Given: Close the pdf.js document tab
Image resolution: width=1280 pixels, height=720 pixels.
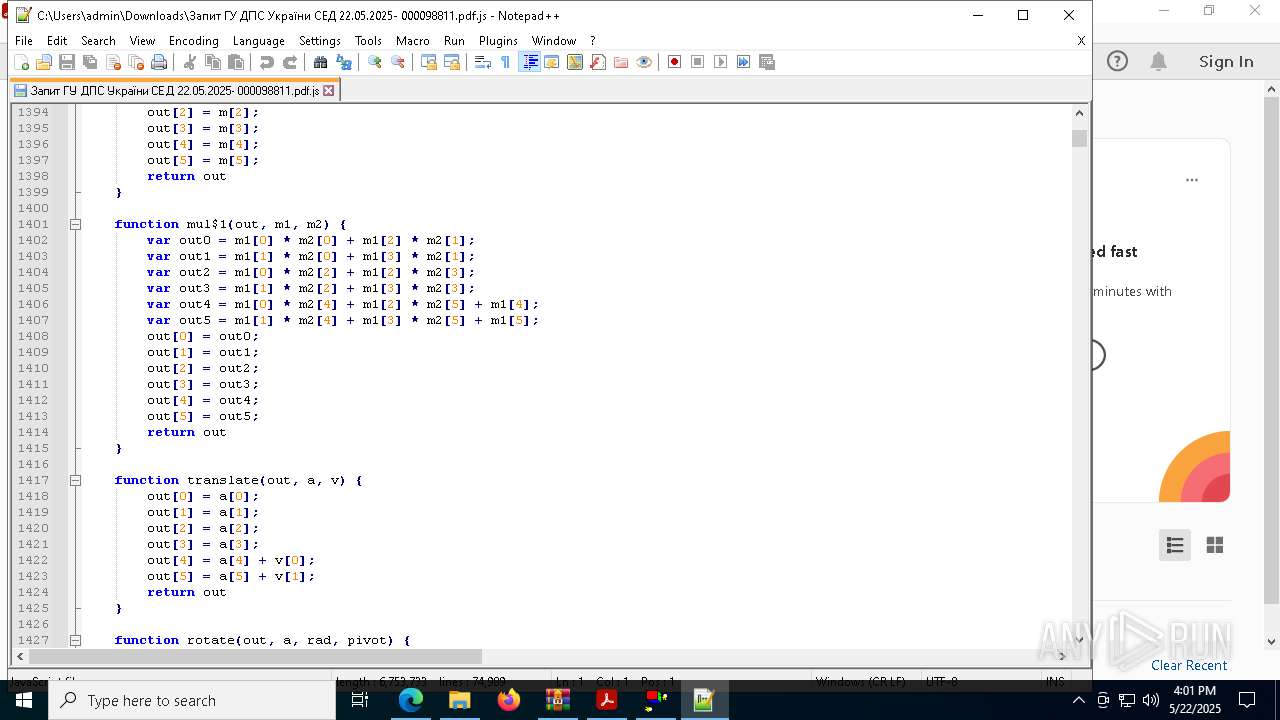Looking at the screenshot, I should (x=328, y=91).
